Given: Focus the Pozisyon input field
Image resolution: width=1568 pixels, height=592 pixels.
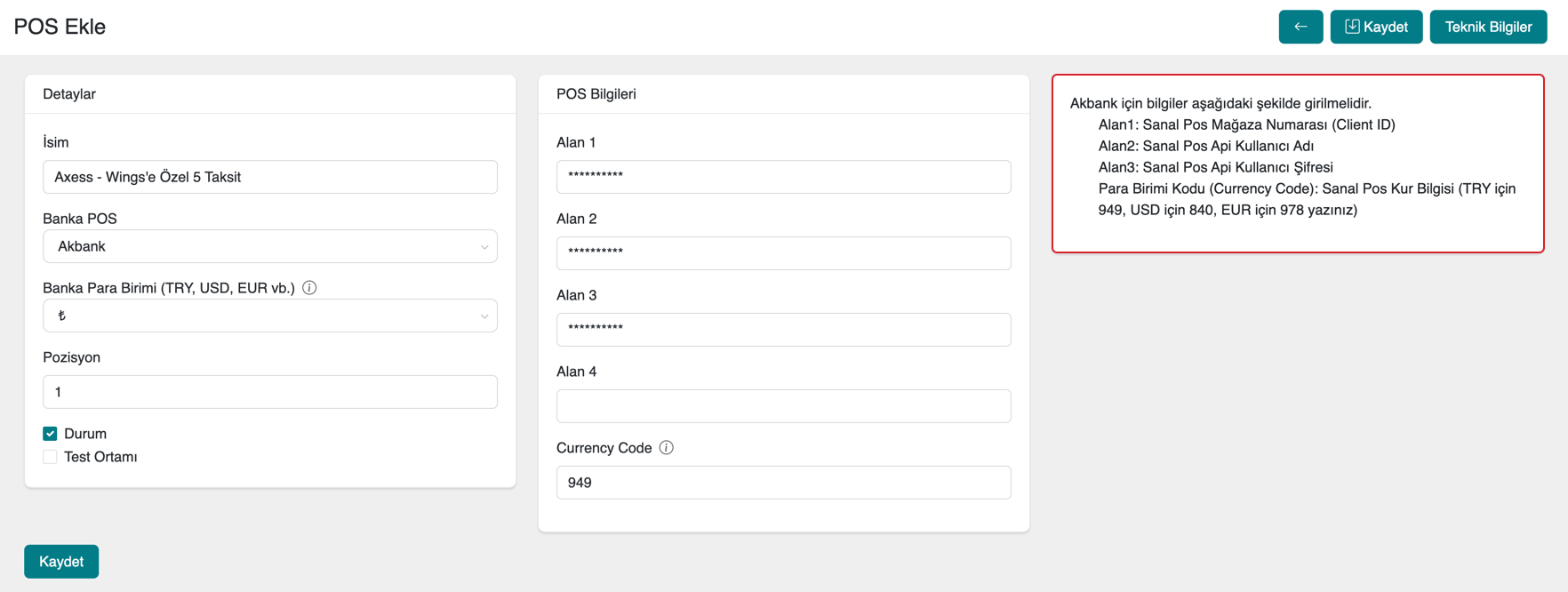Looking at the screenshot, I should (x=269, y=392).
